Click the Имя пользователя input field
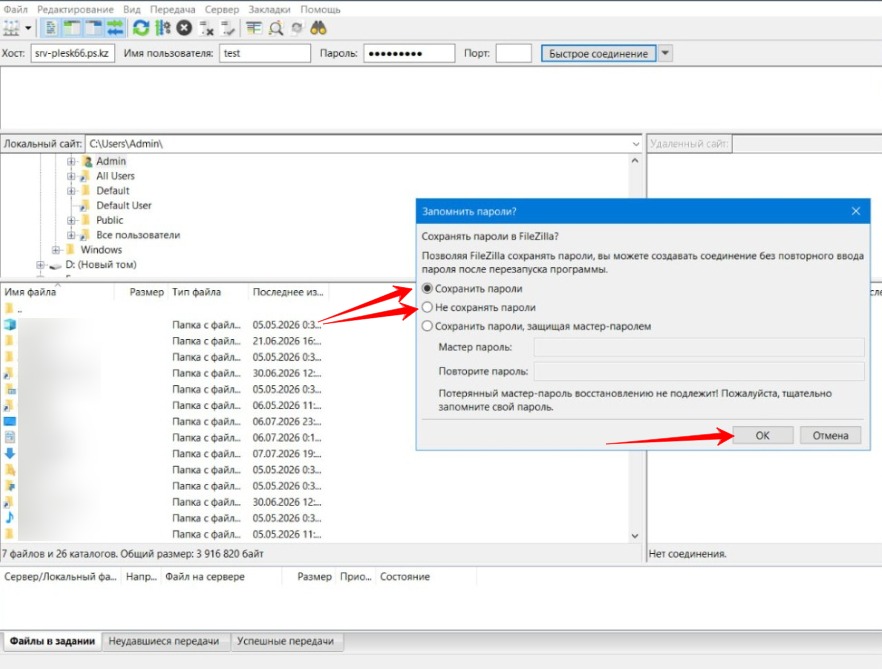 click(264, 53)
